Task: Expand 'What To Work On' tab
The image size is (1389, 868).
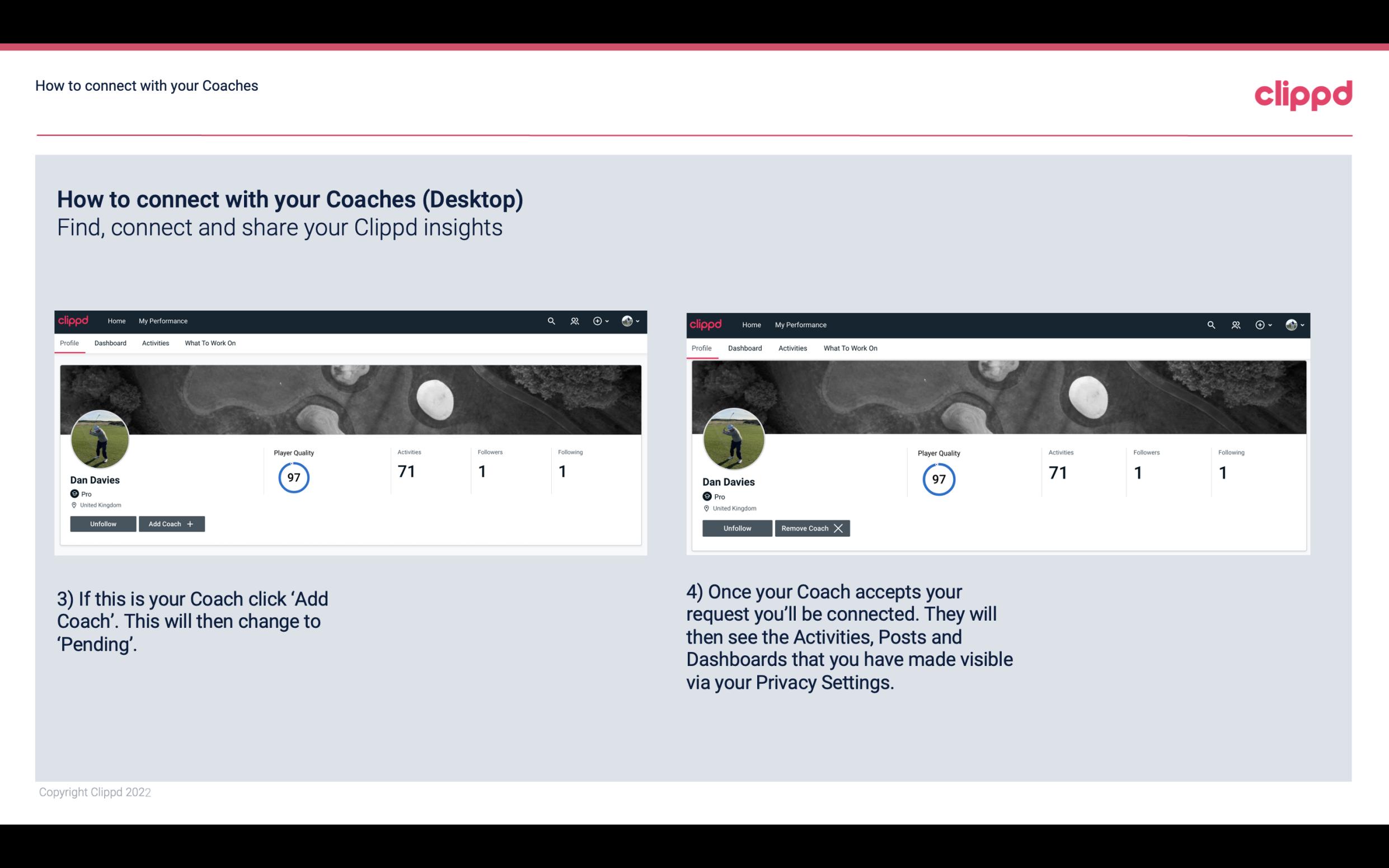Action: tap(209, 343)
